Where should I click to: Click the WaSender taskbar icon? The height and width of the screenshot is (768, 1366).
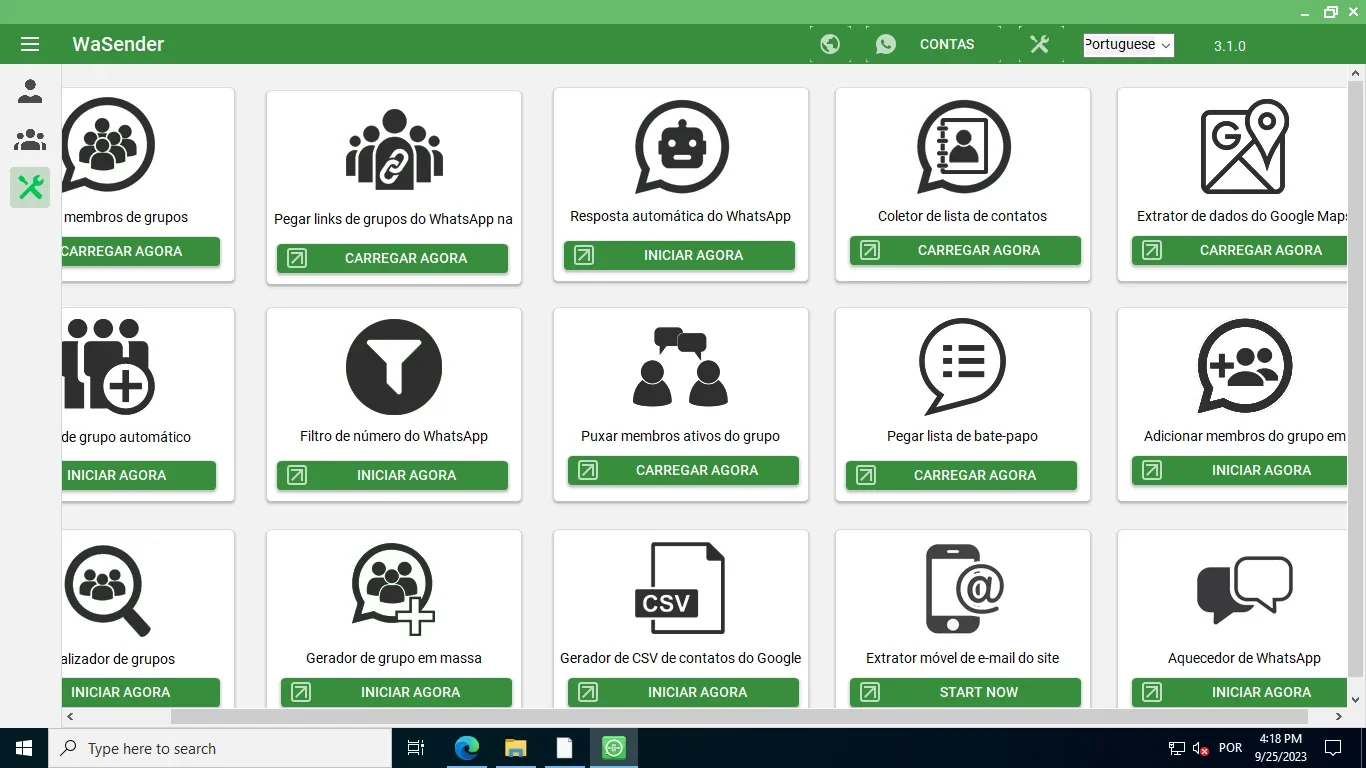coord(614,748)
